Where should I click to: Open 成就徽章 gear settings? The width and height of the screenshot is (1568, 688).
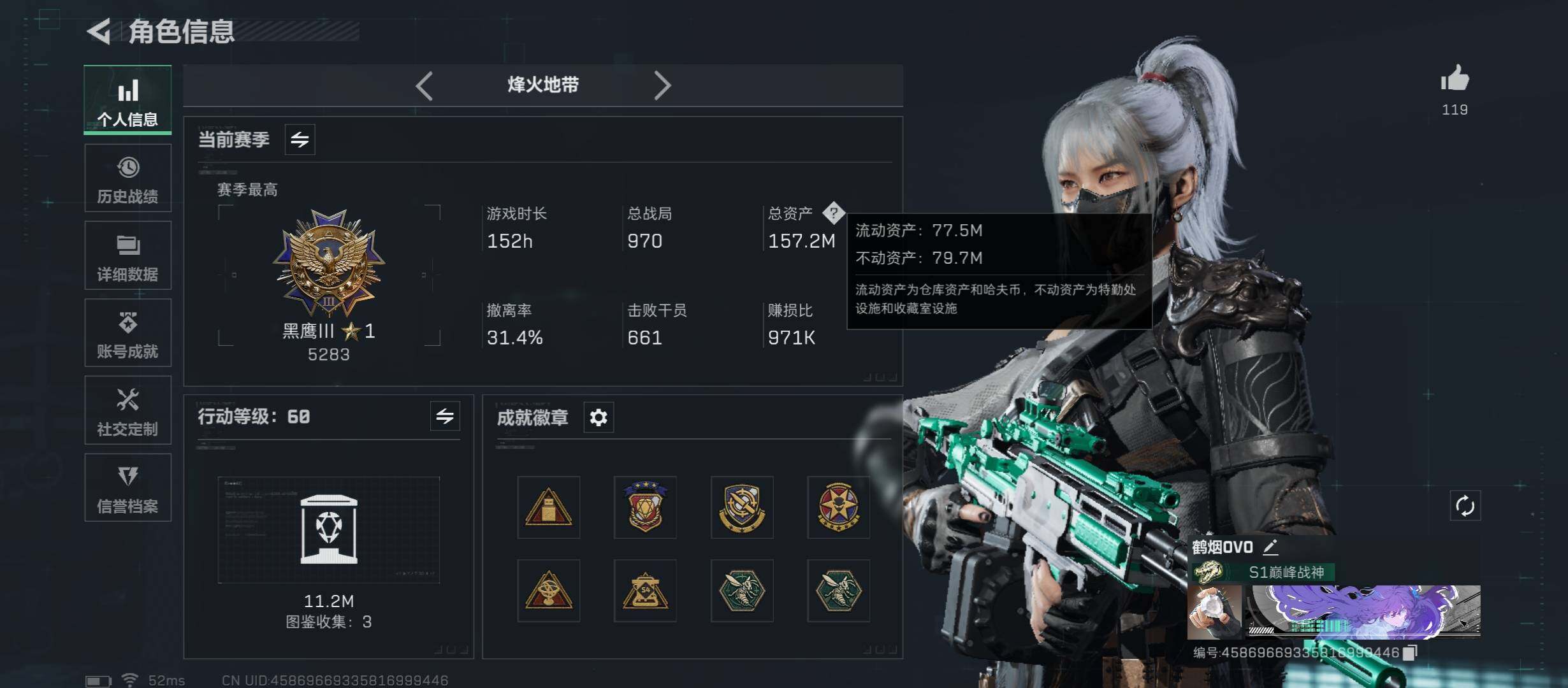599,418
